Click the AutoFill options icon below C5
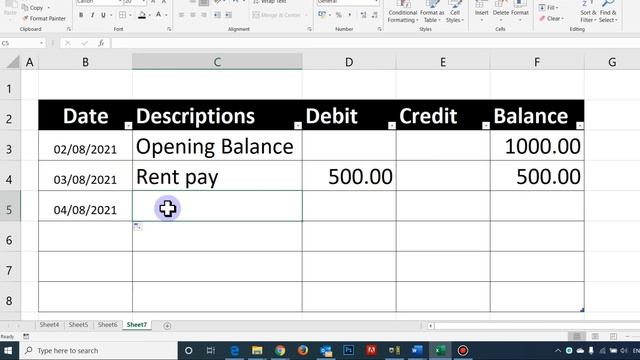The width and height of the screenshot is (640, 360). click(138, 227)
